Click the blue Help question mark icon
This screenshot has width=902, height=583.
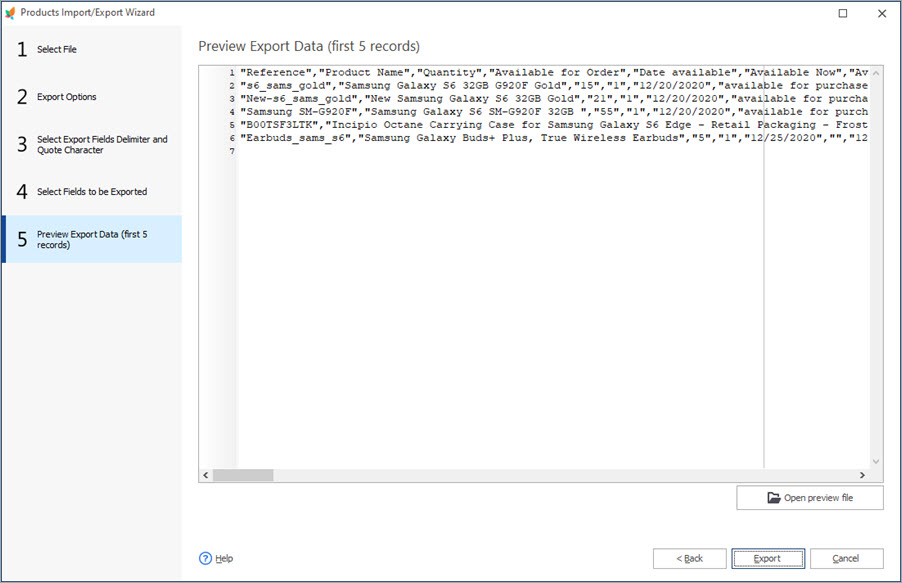pos(206,558)
